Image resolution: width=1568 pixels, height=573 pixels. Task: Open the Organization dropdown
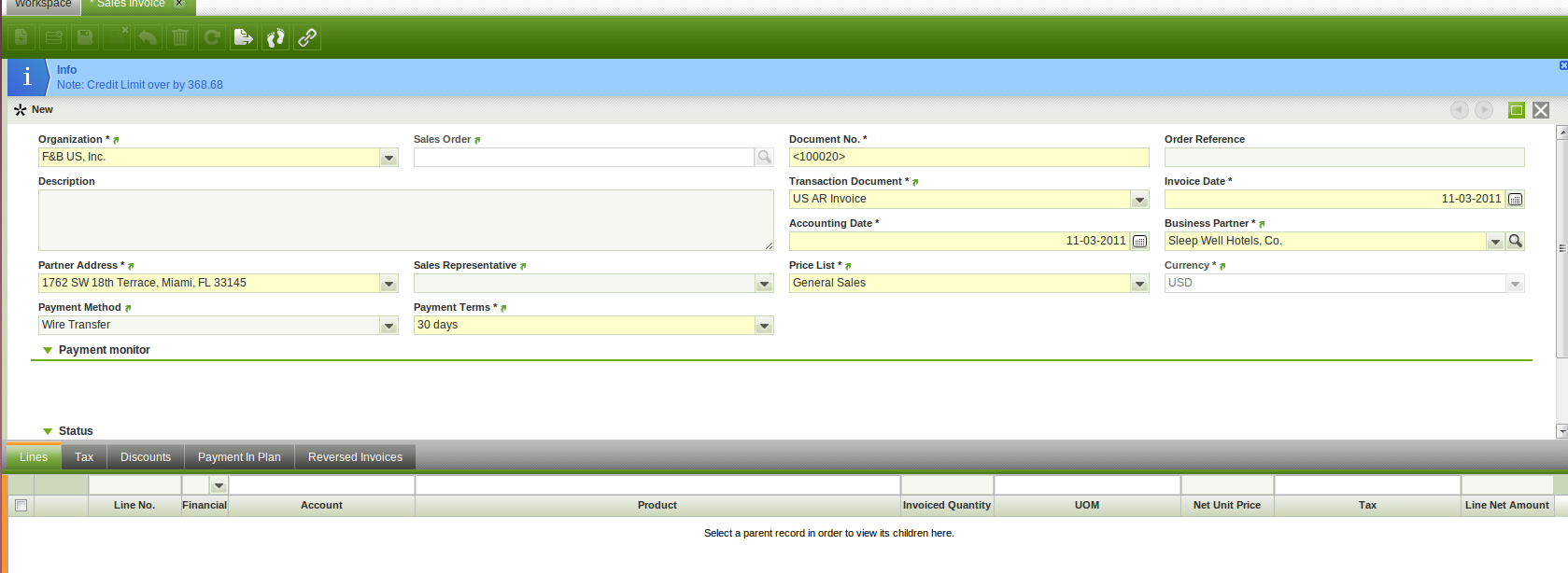point(389,158)
